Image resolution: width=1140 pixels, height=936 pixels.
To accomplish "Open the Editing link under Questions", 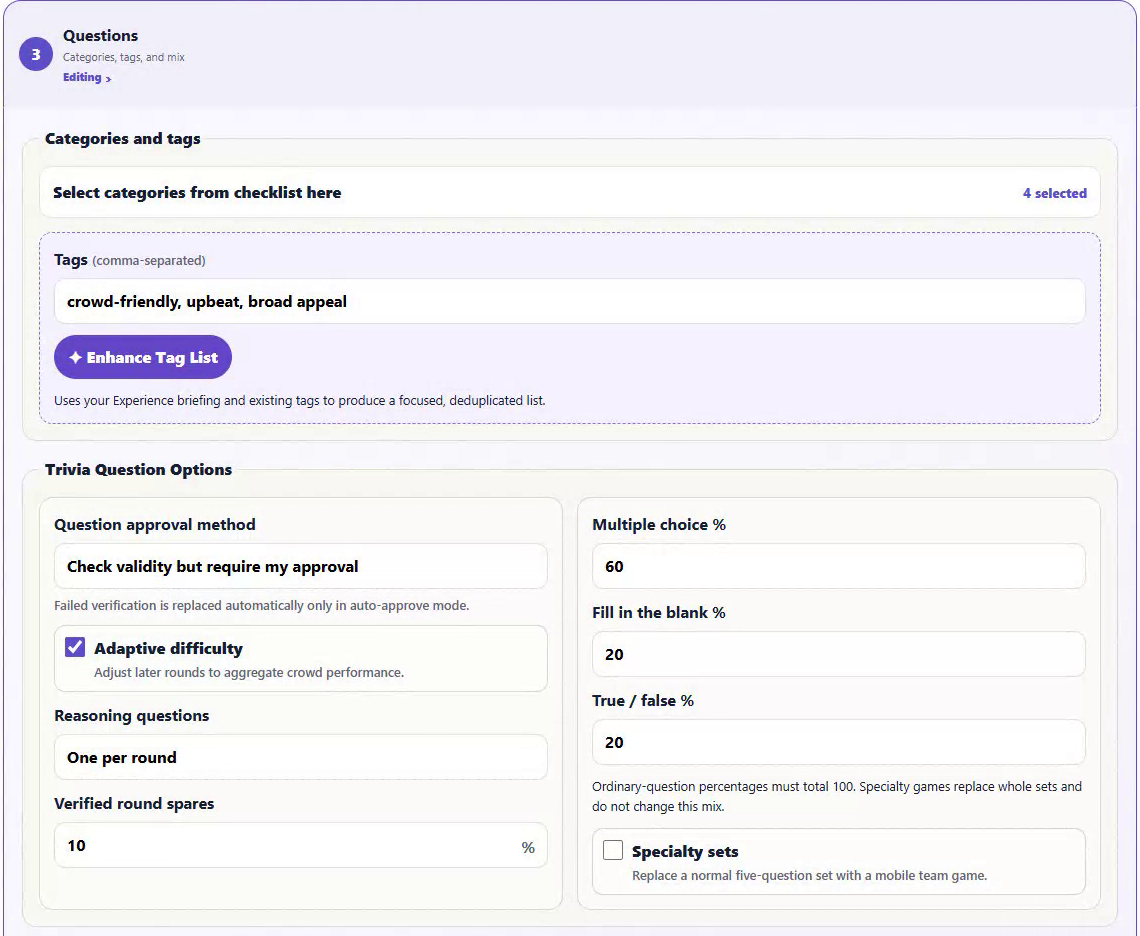I will [x=87, y=77].
